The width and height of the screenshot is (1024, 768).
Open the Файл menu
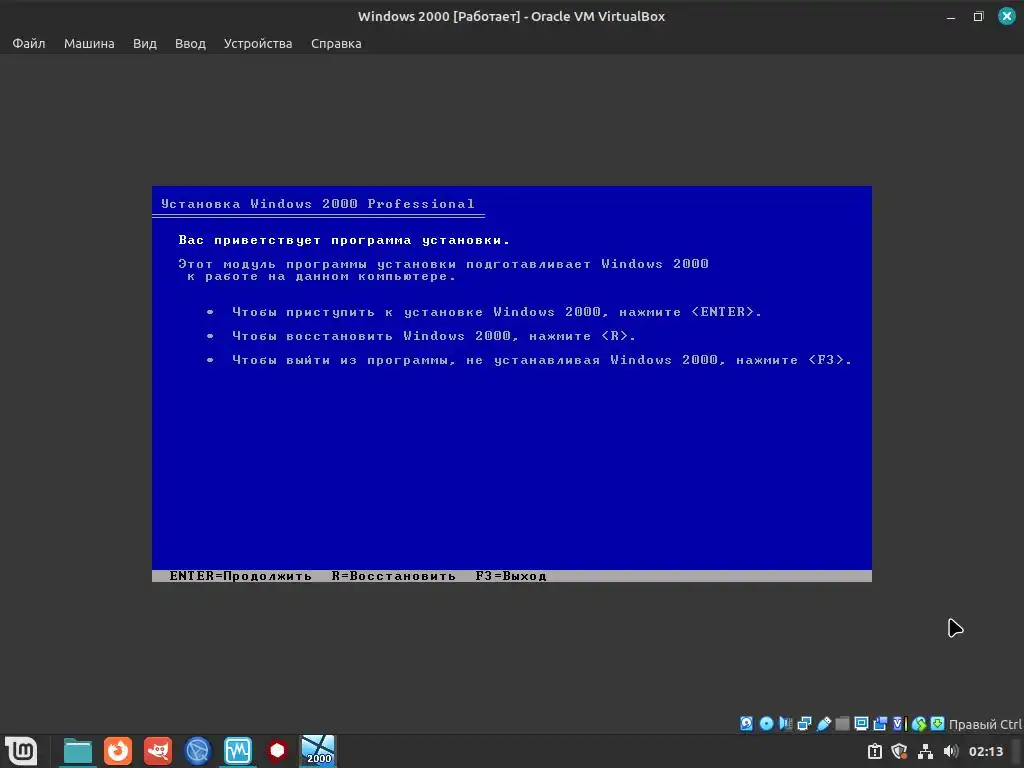point(29,43)
